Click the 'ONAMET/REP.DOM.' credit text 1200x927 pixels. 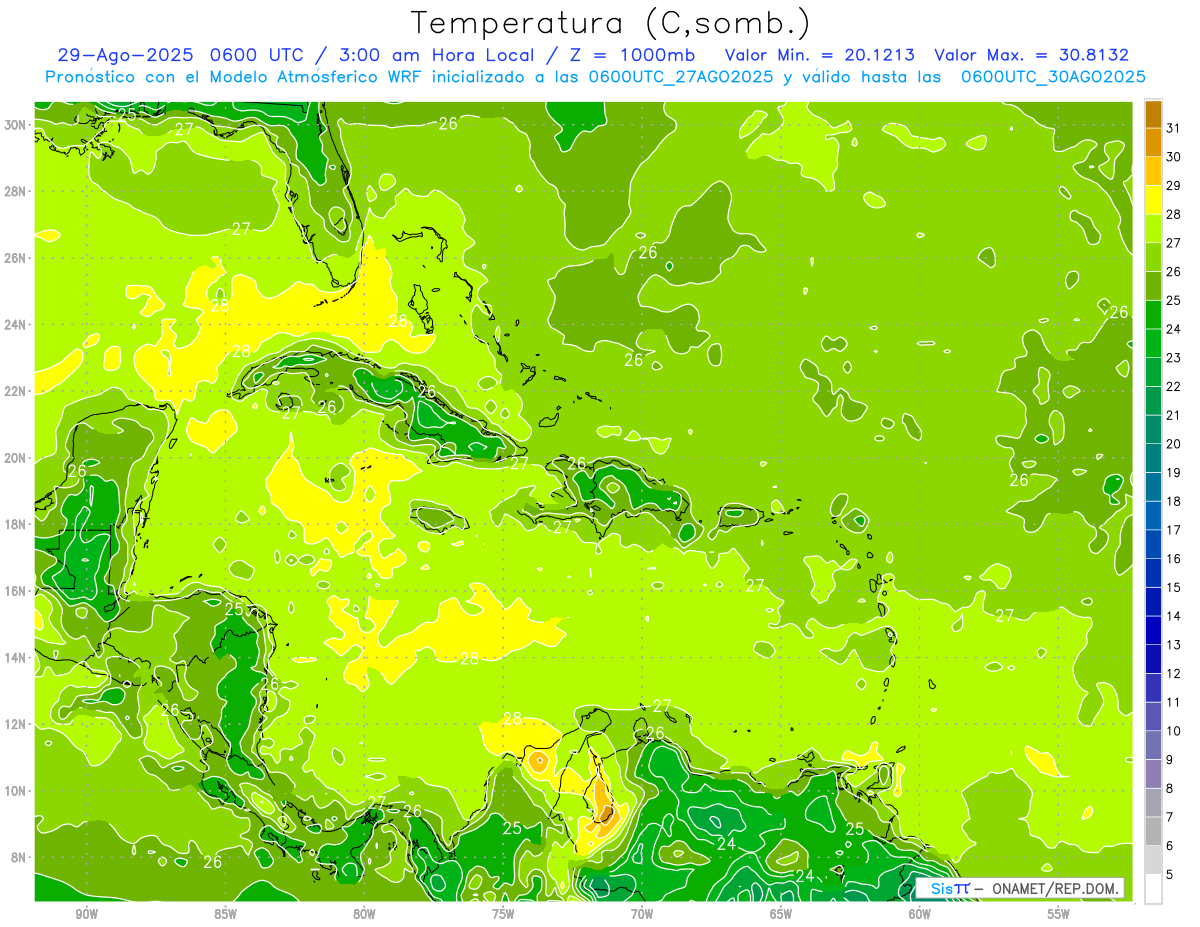point(1055,888)
